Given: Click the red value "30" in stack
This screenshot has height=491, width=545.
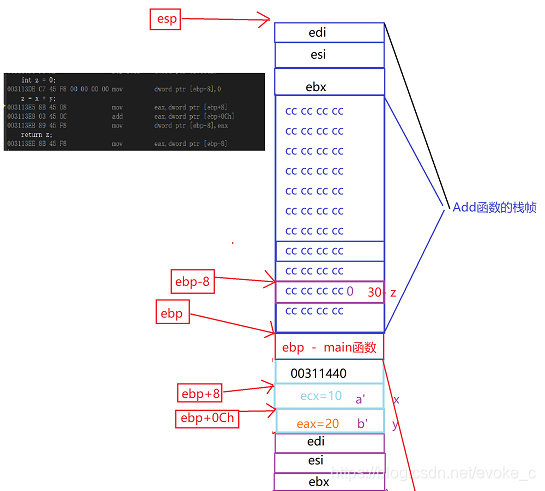Looking at the screenshot, I should 374,292.
